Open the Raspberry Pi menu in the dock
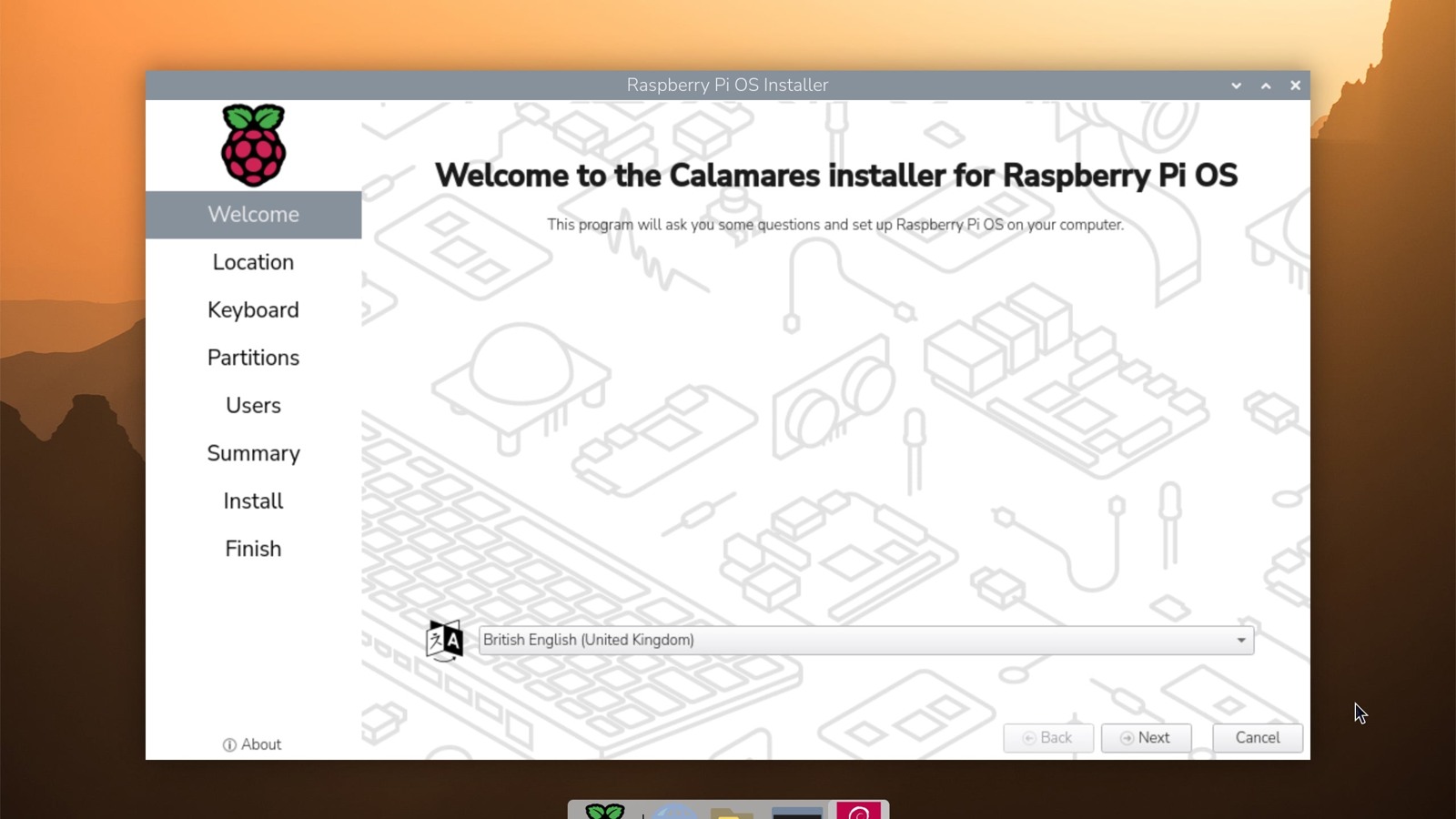This screenshot has width=1456, height=819. 605,811
